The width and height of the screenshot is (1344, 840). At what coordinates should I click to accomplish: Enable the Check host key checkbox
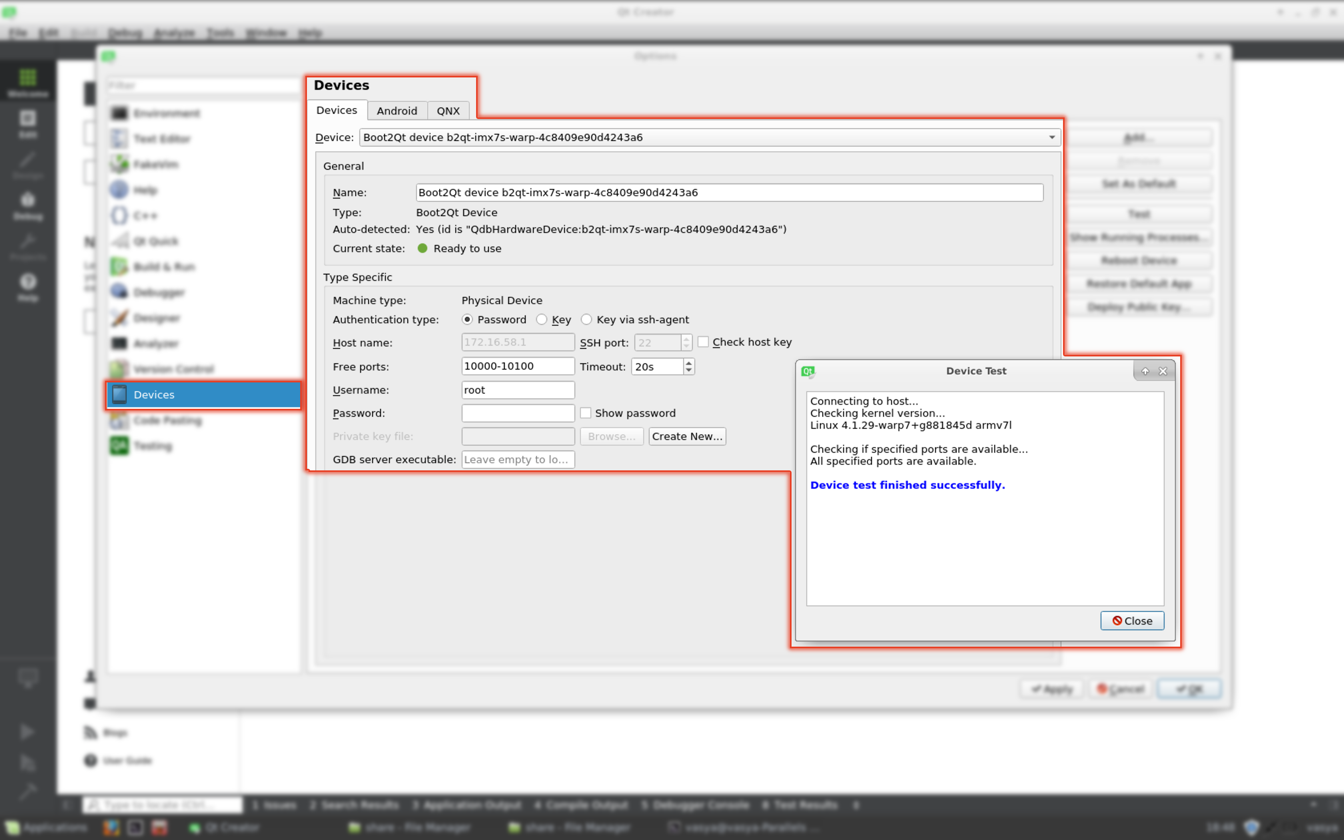pos(745,342)
